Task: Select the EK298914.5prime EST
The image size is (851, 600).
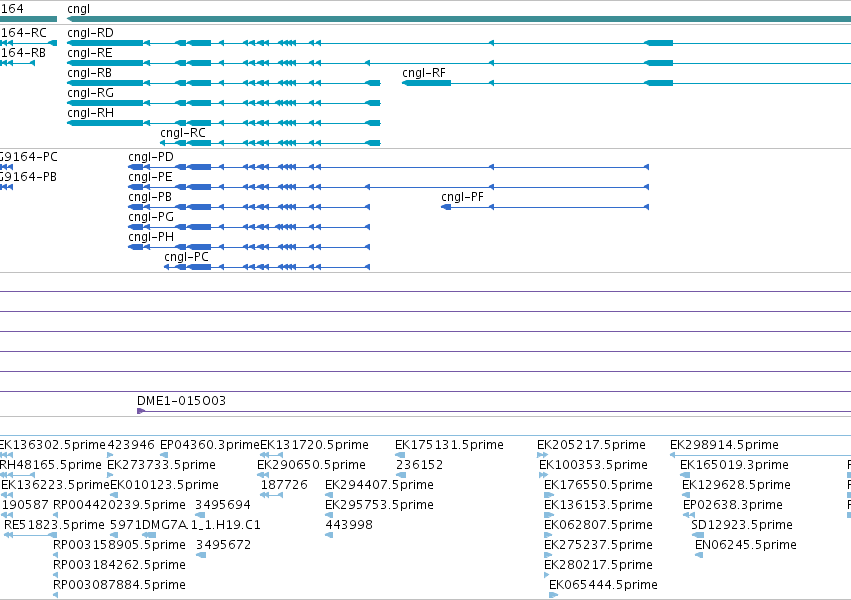Action: [x=725, y=445]
